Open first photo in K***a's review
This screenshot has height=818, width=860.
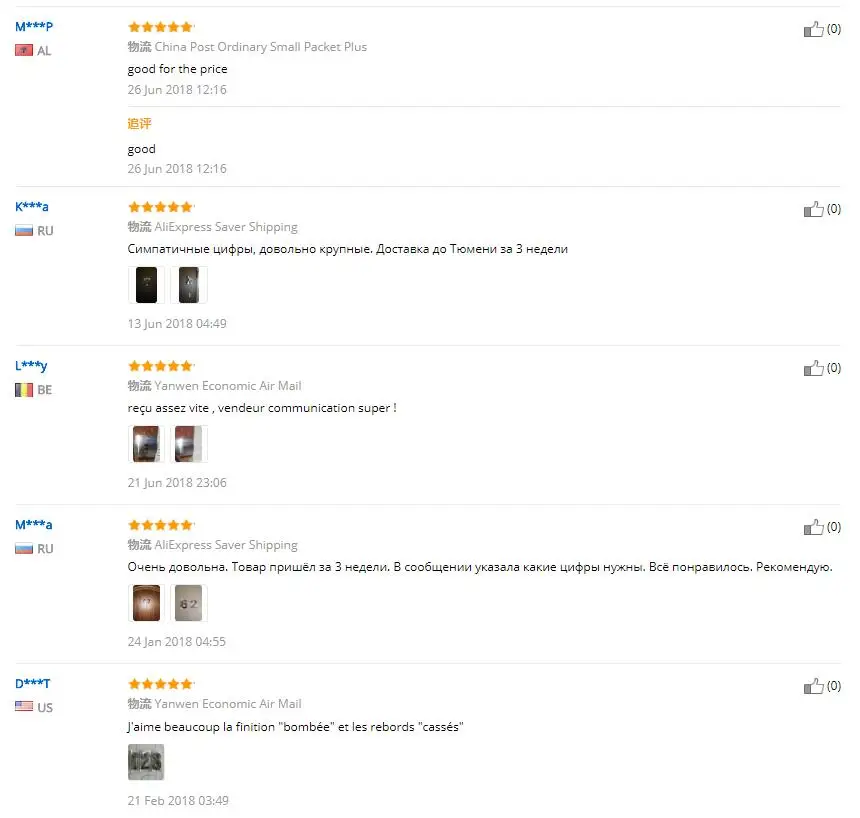click(x=146, y=285)
